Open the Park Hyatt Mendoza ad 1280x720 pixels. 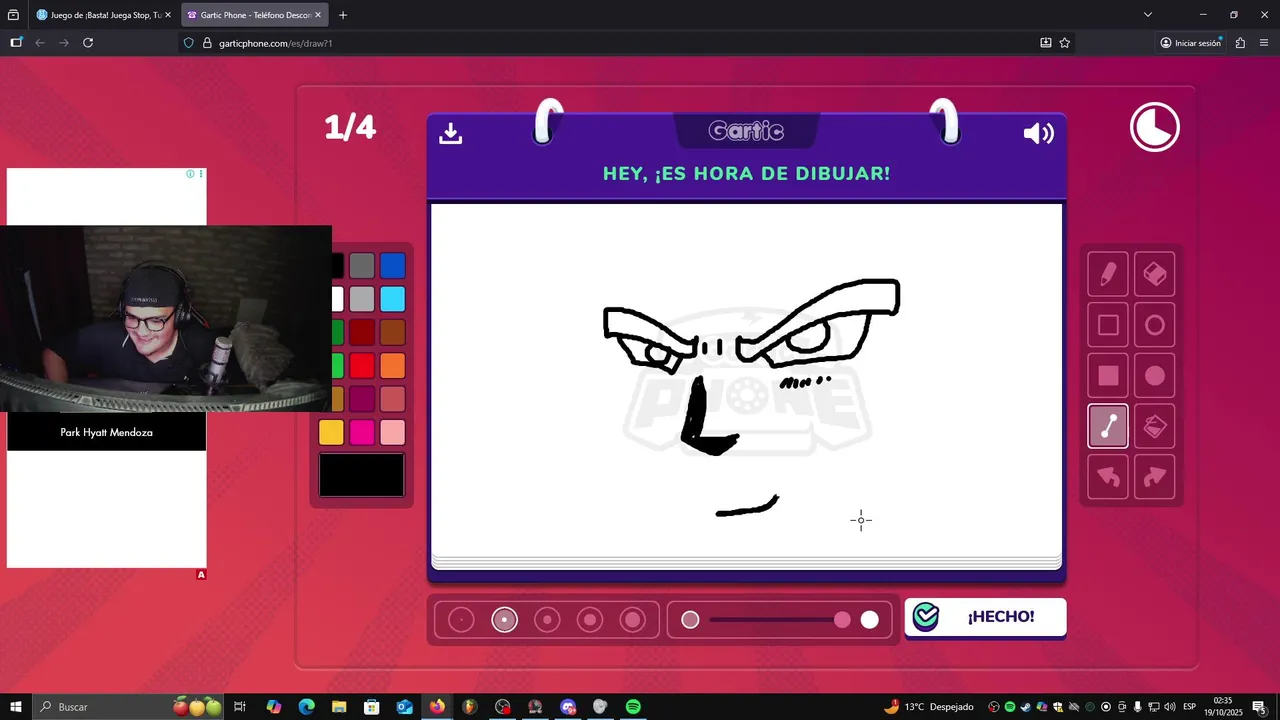click(107, 433)
